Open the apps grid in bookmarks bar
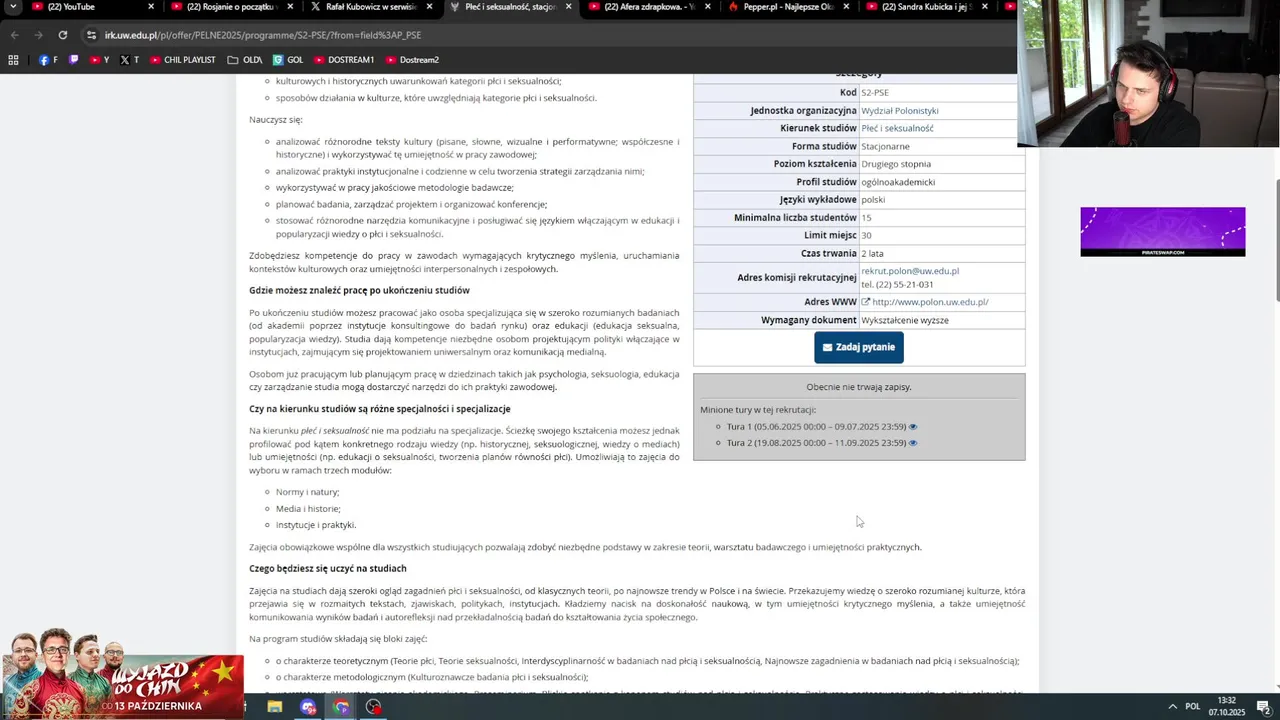The width and height of the screenshot is (1280, 720). [x=13, y=60]
